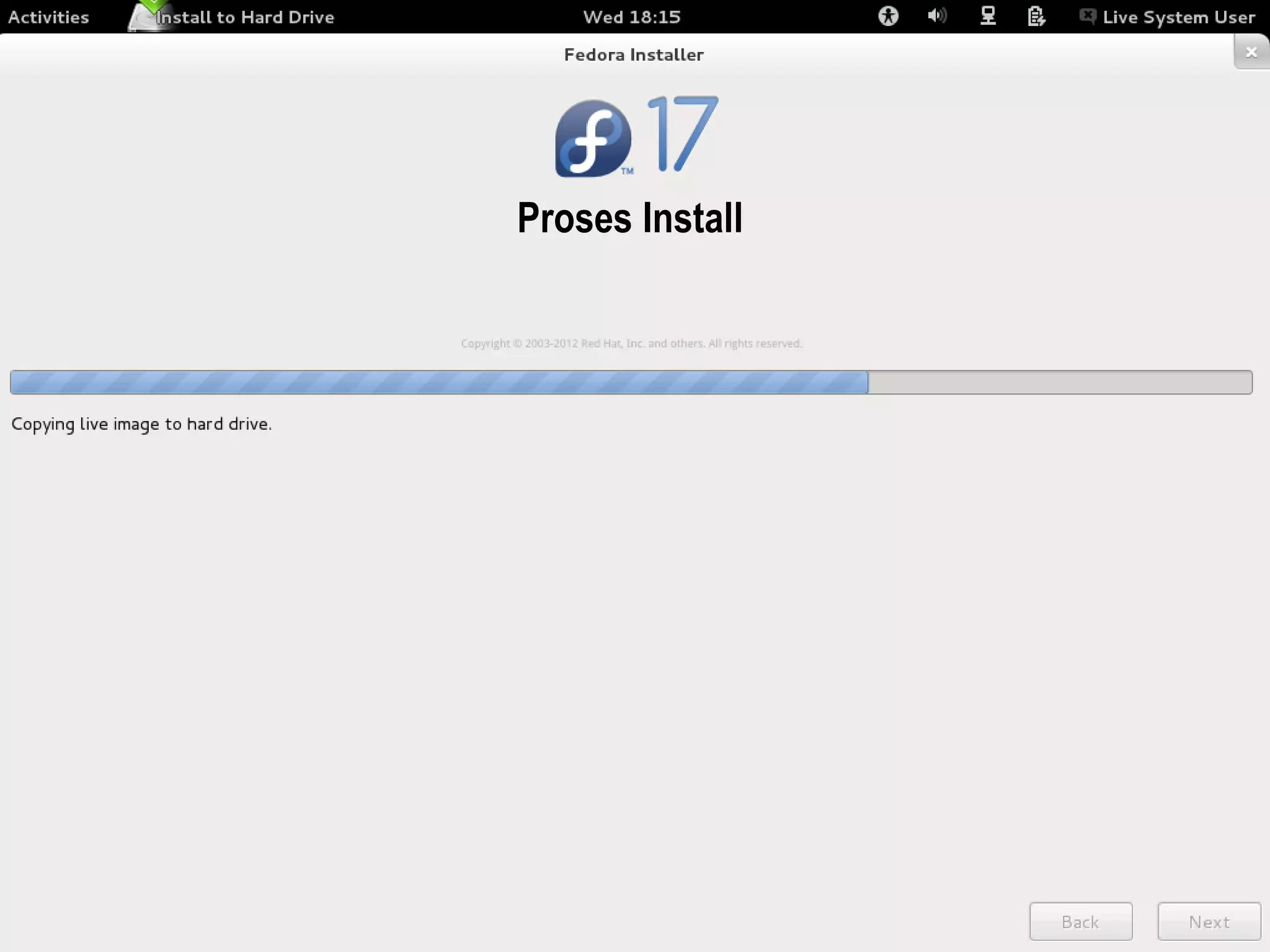The height and width of the screenshot is (952, 1270).
Task: Open the wired network status icon
Action: point(988,16)
